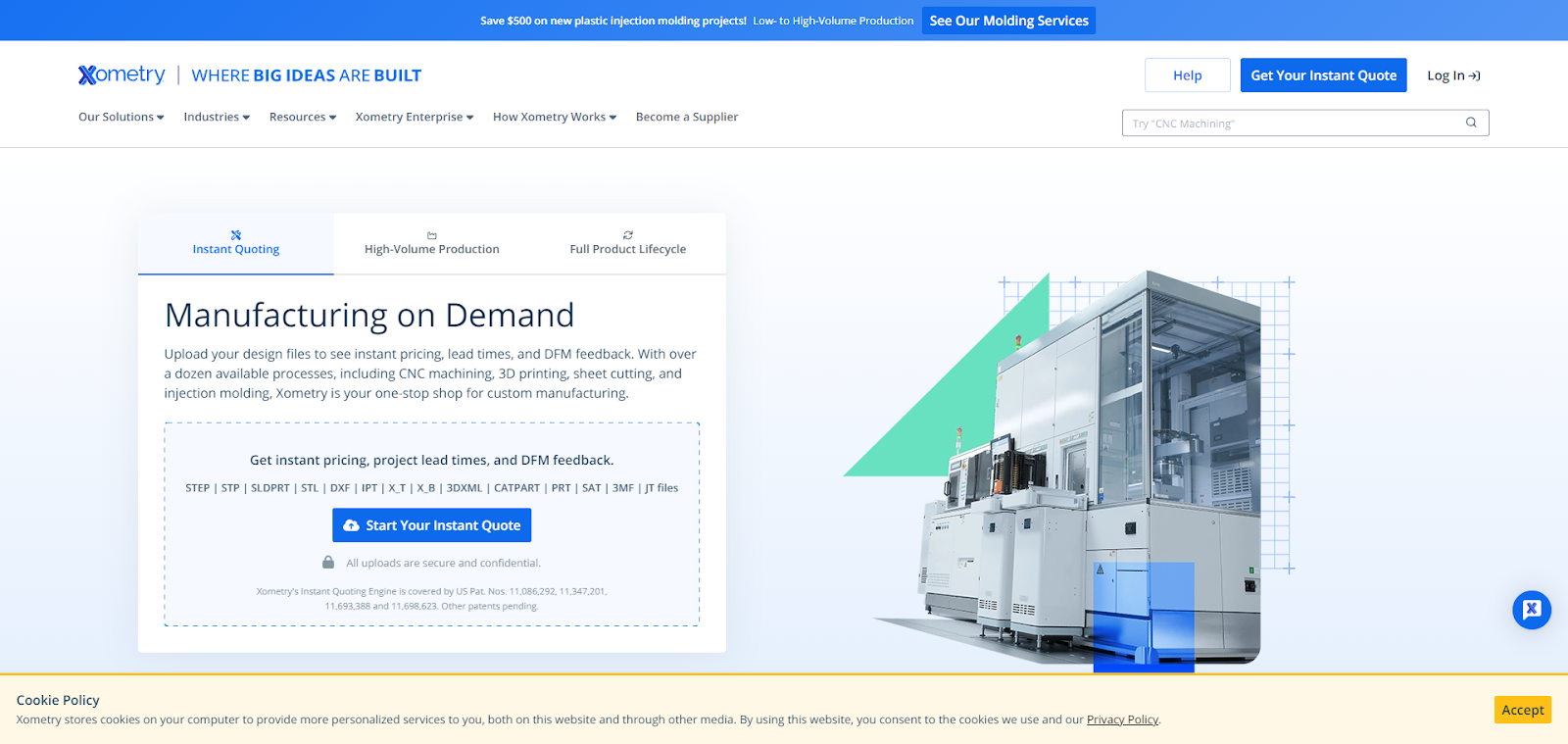1568x744 pixels.
Task: Click 'Get instant pricing, project lead times' text
Action: pos(432,460)
